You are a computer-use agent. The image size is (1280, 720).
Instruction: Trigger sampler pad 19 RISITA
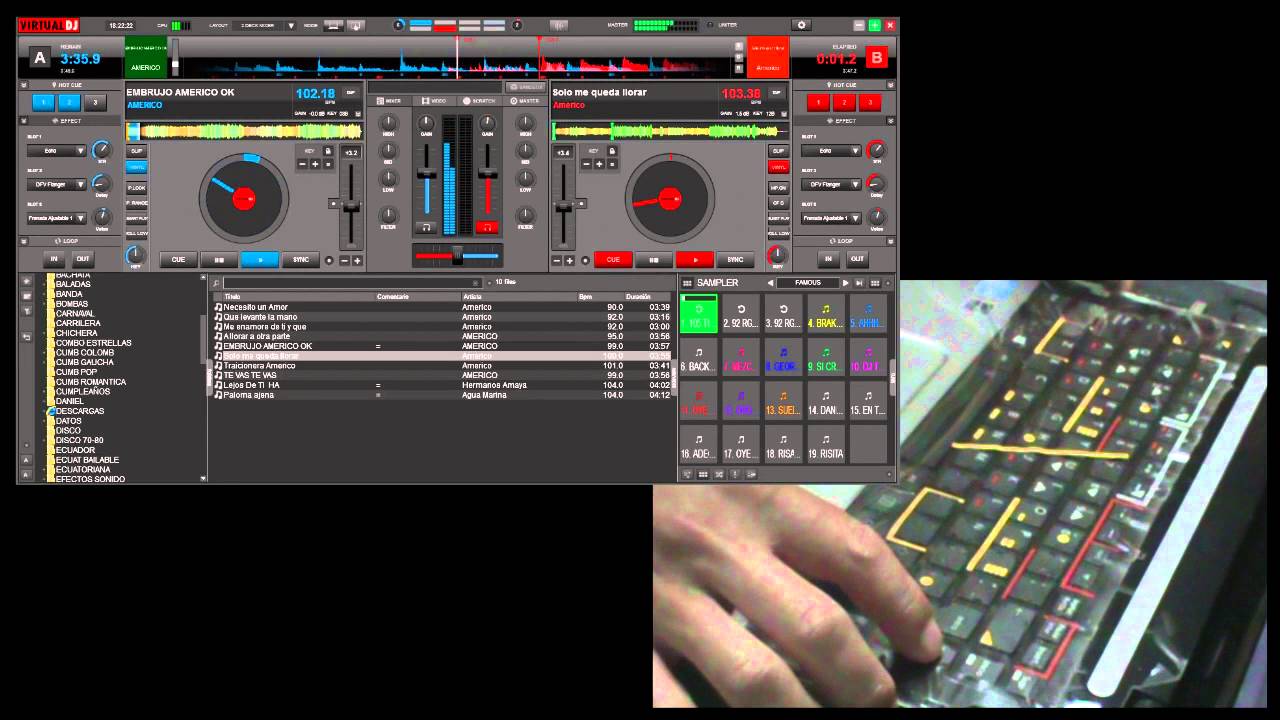826,443
